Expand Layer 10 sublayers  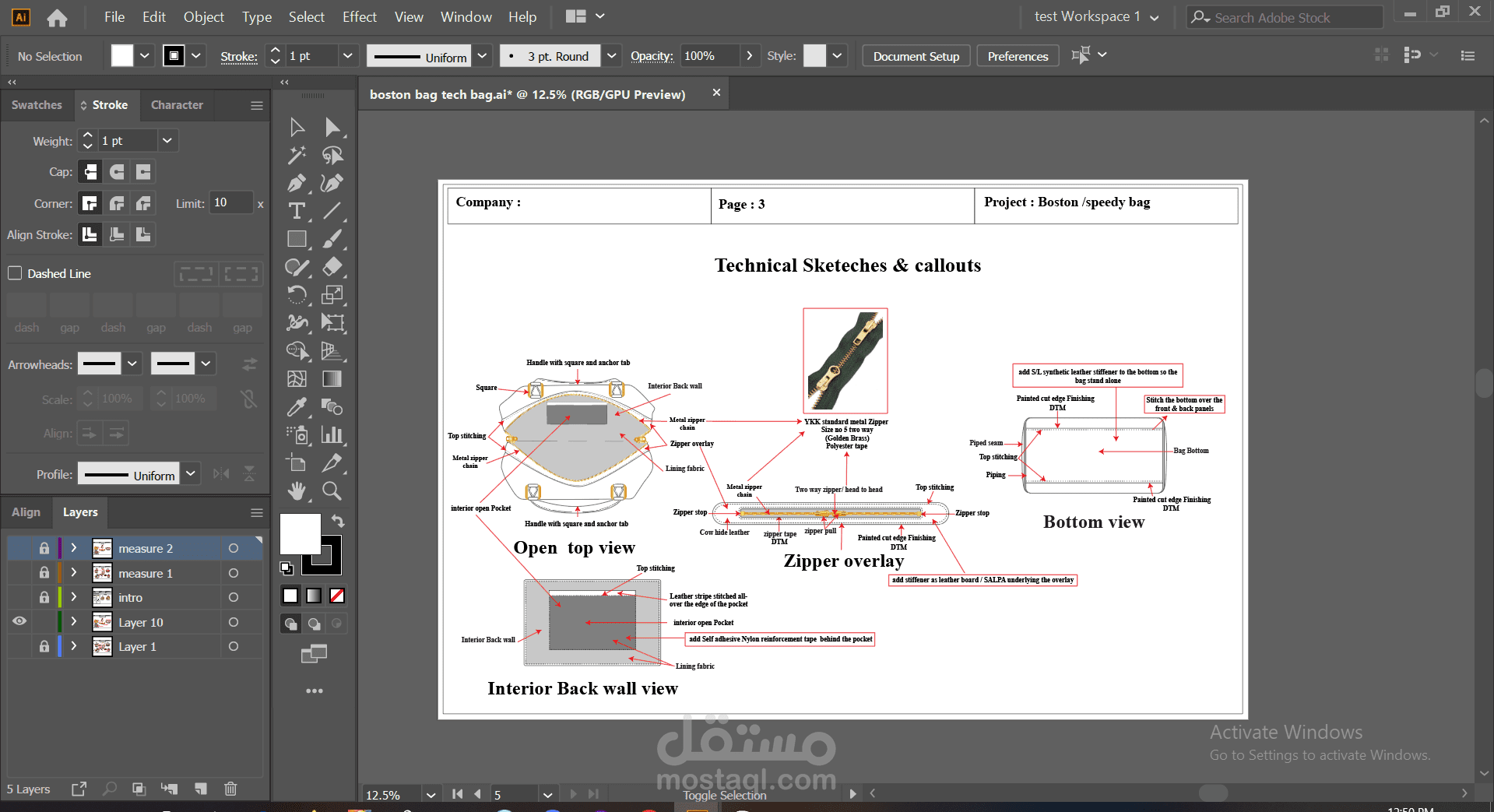74,621
